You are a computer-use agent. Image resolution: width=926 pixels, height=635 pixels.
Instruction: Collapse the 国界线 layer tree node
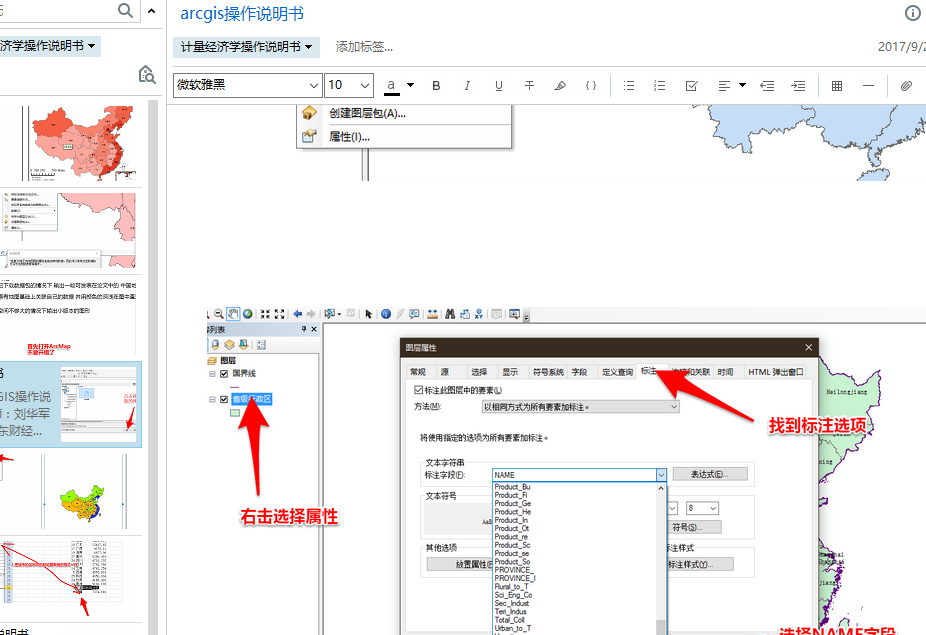coord(213,373)
